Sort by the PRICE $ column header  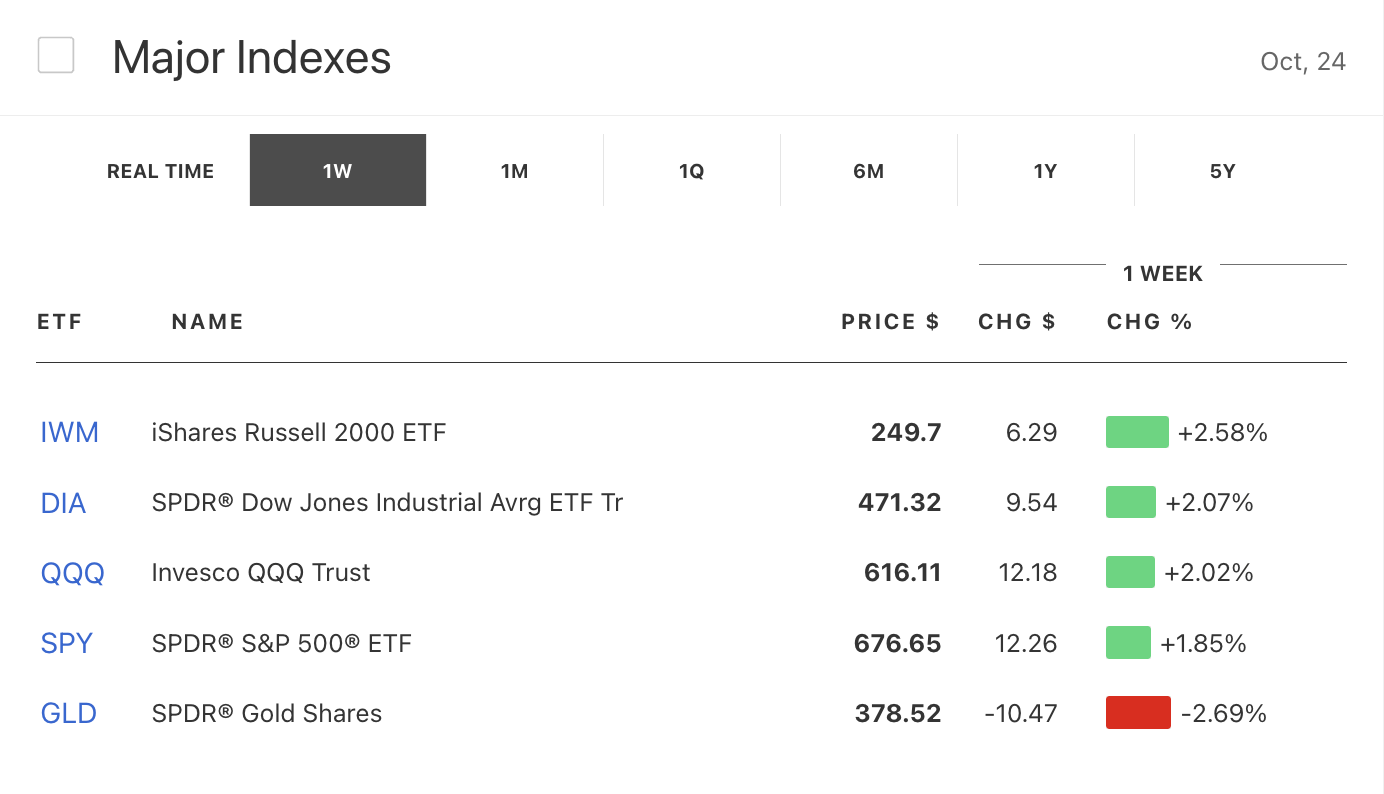tap(890, 322)
